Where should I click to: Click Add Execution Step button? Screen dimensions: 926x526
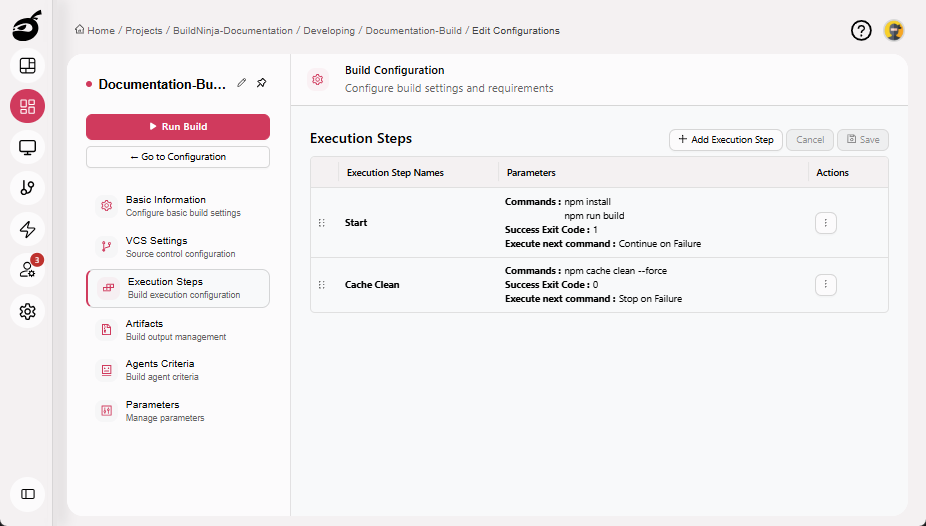(725, 140)
